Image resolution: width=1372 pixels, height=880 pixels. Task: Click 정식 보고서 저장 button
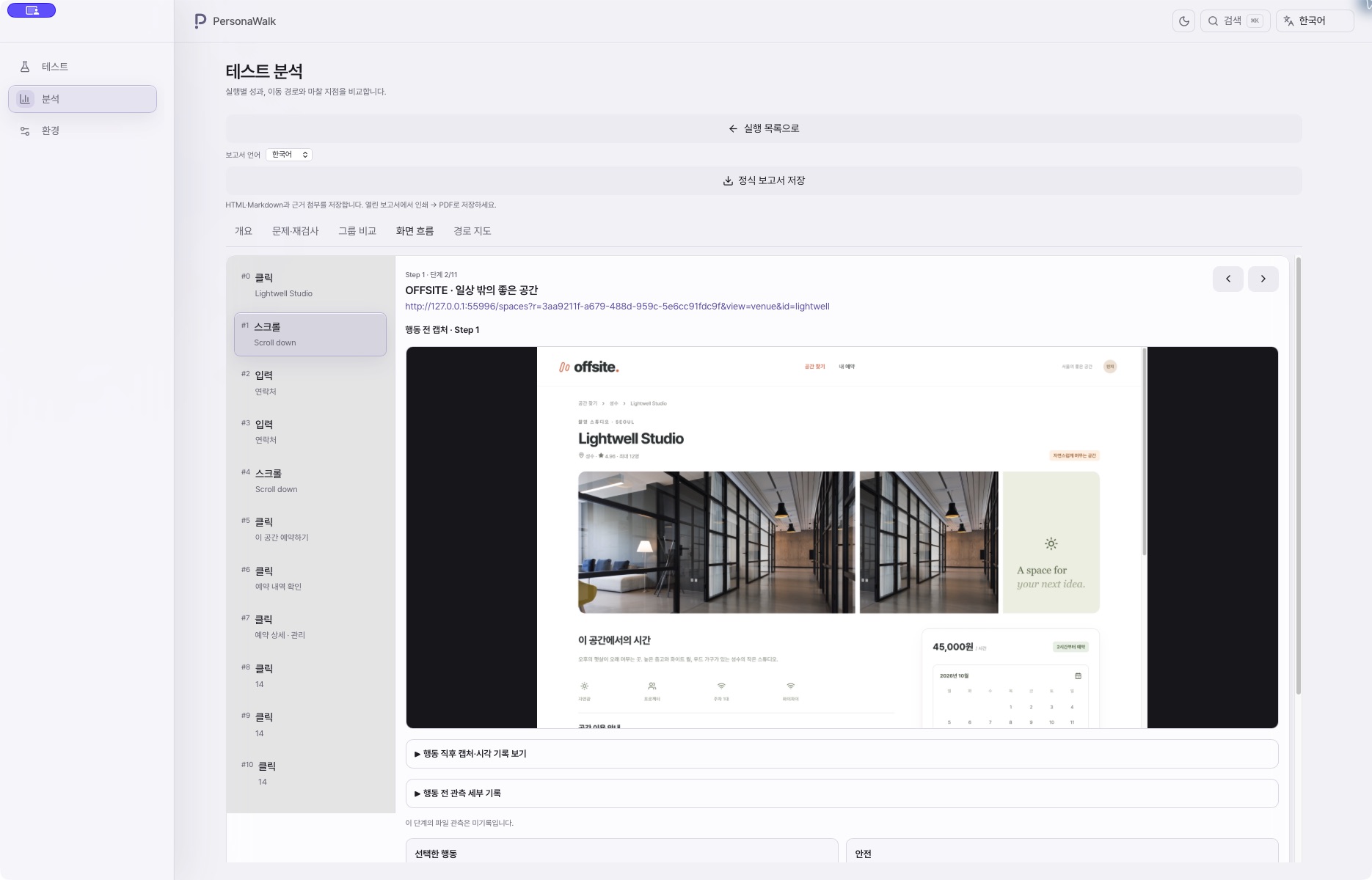pyautogui.click(x=764, y=180)
